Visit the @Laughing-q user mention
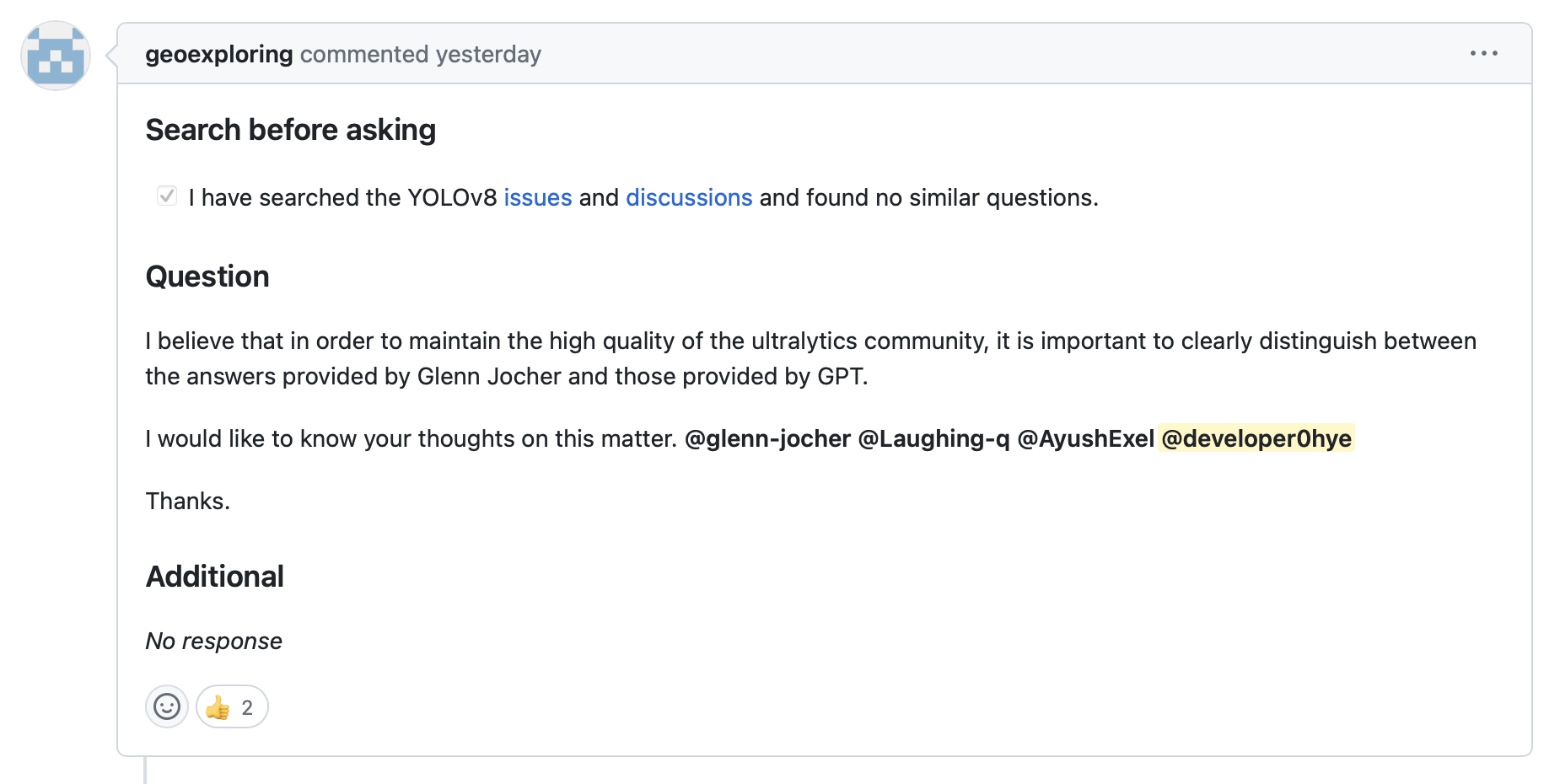Viewport: 1560px width, 784px height. point(933,438)
